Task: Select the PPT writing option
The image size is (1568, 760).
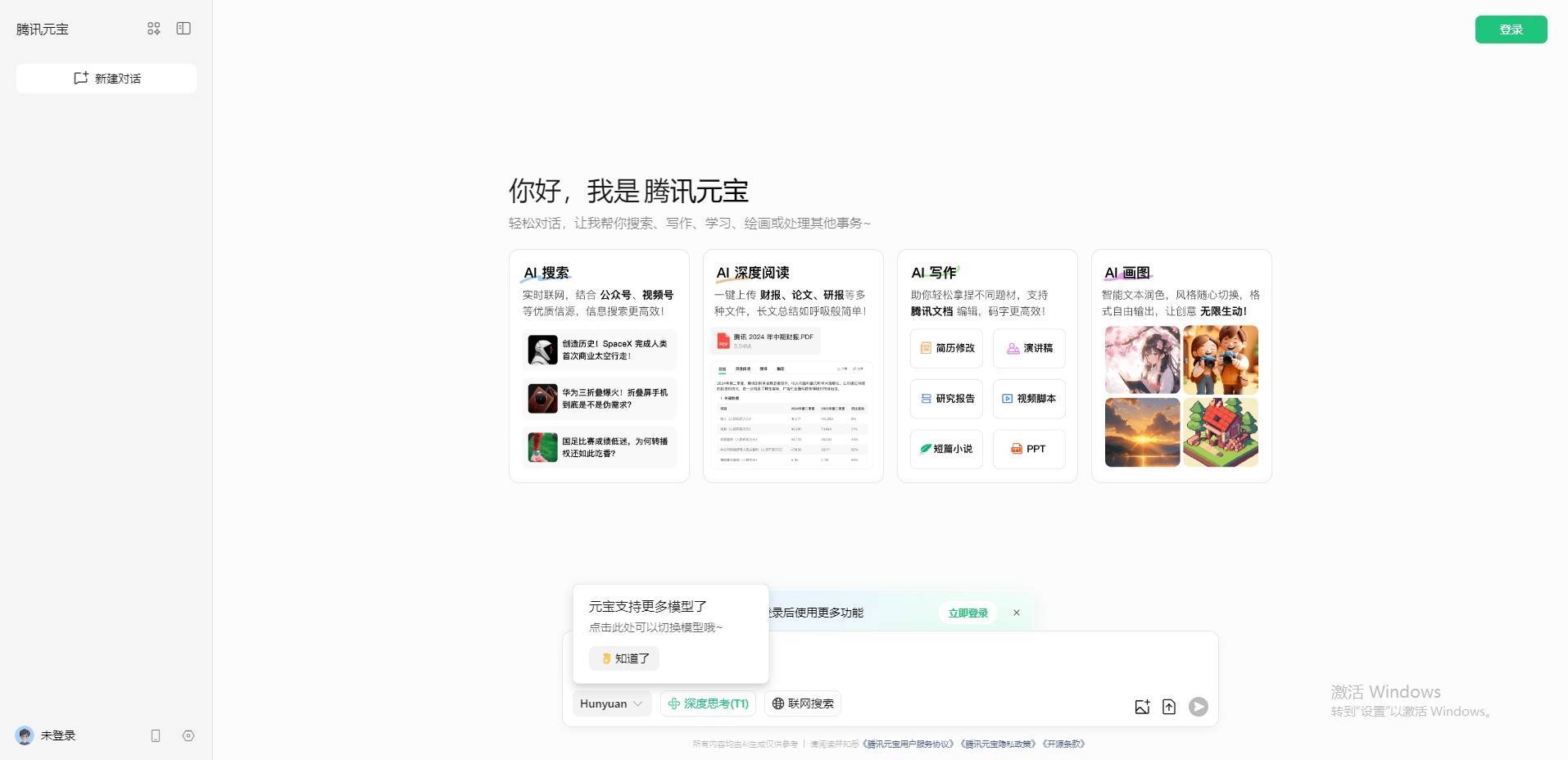Action: point(1029,449)
